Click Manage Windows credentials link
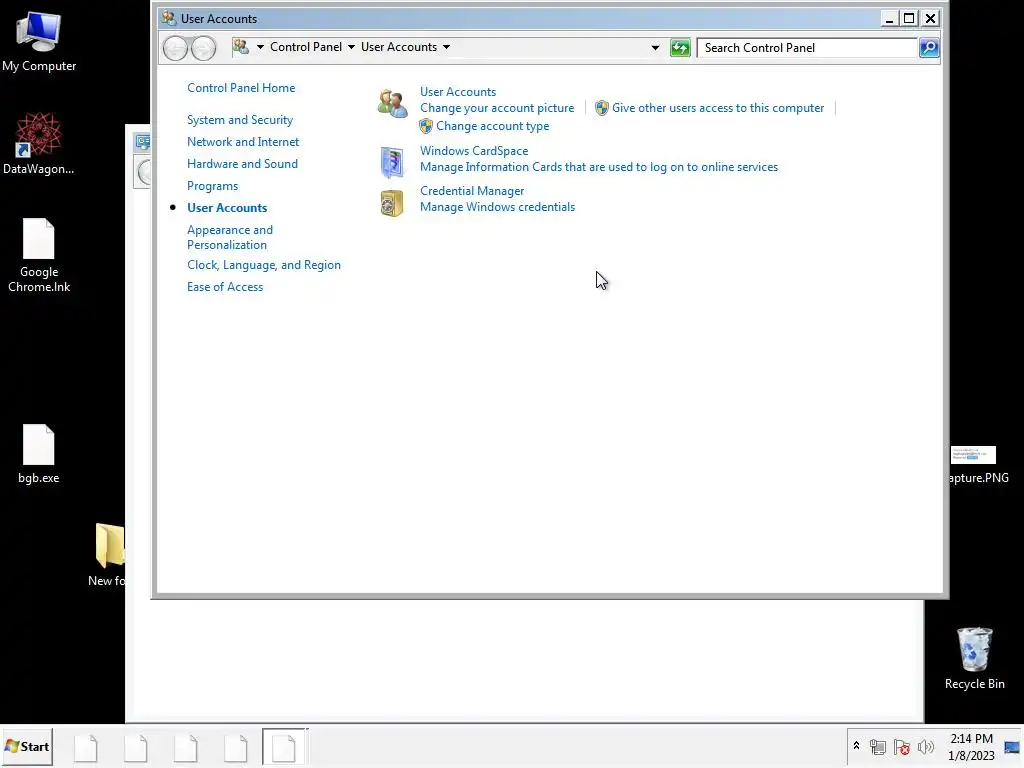Screen dimensions: 1024x768 pyautogui.click(x=498, y=207)
